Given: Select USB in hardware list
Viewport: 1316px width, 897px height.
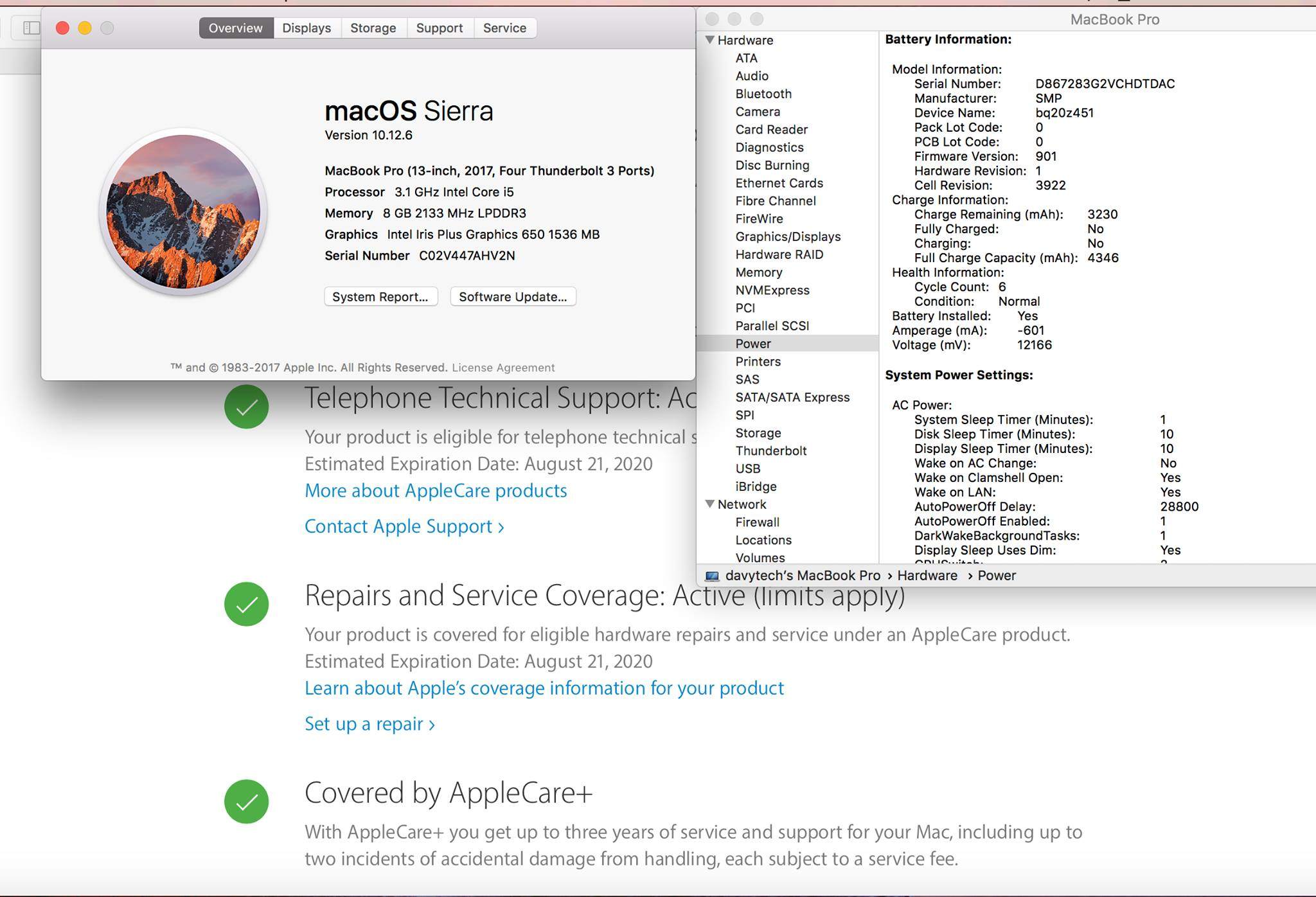Looking at the screenshot, I should [x=747, y=469].
